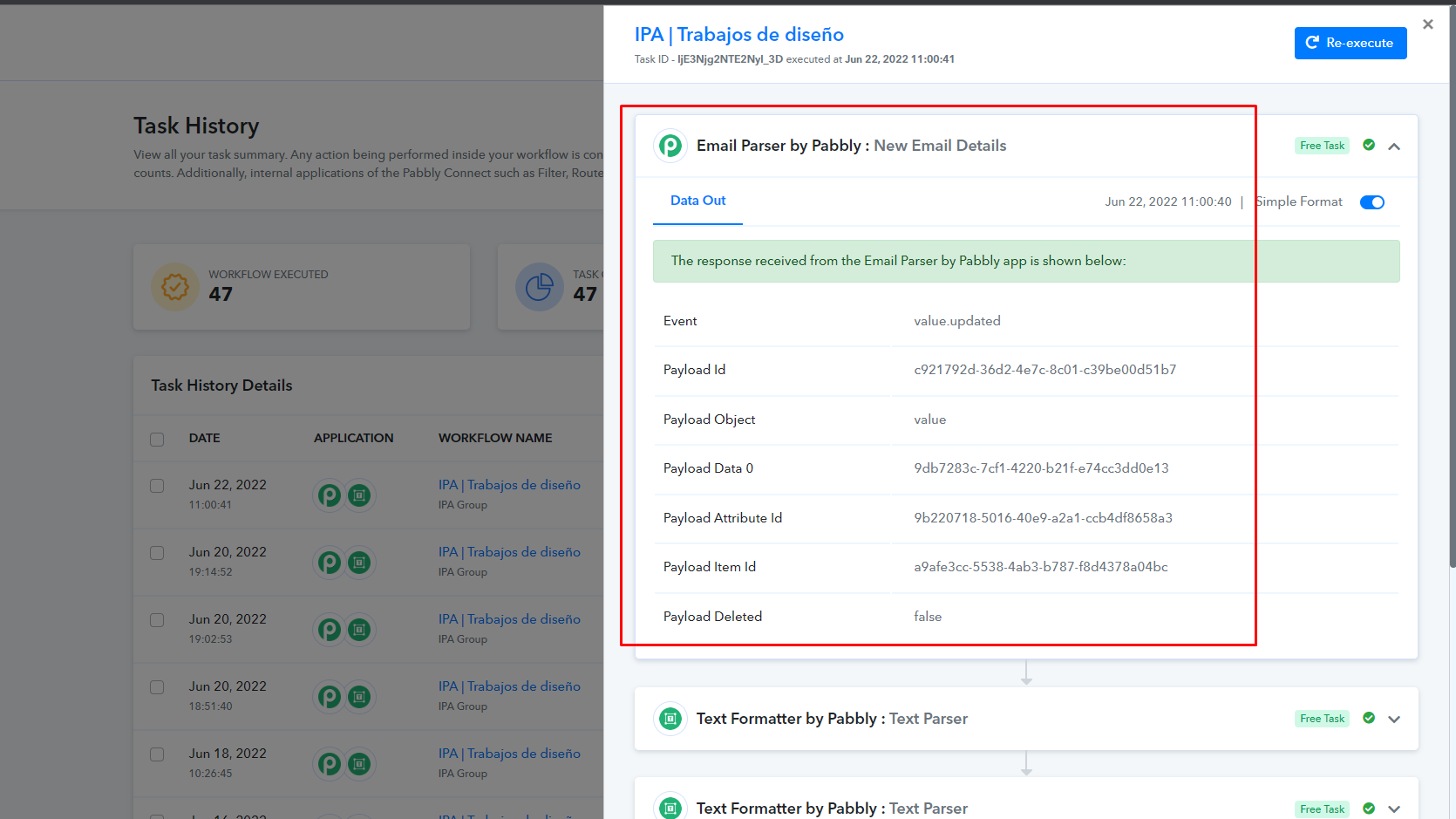Toggle the Simple Format switch
This screenshot has height=819, width=1456.
(1372, 202)
